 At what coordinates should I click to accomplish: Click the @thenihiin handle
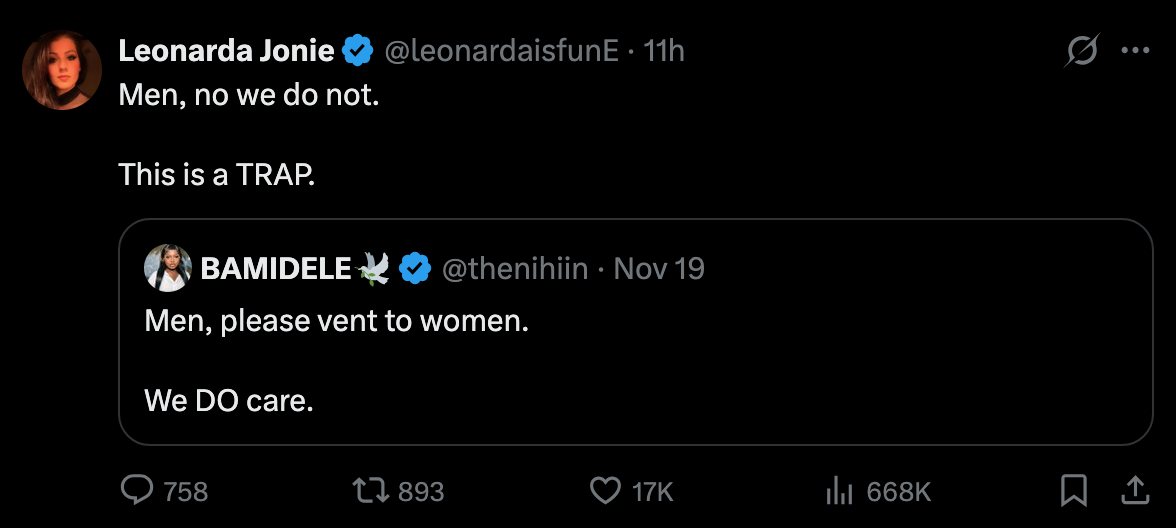click(x=515, y=269)
